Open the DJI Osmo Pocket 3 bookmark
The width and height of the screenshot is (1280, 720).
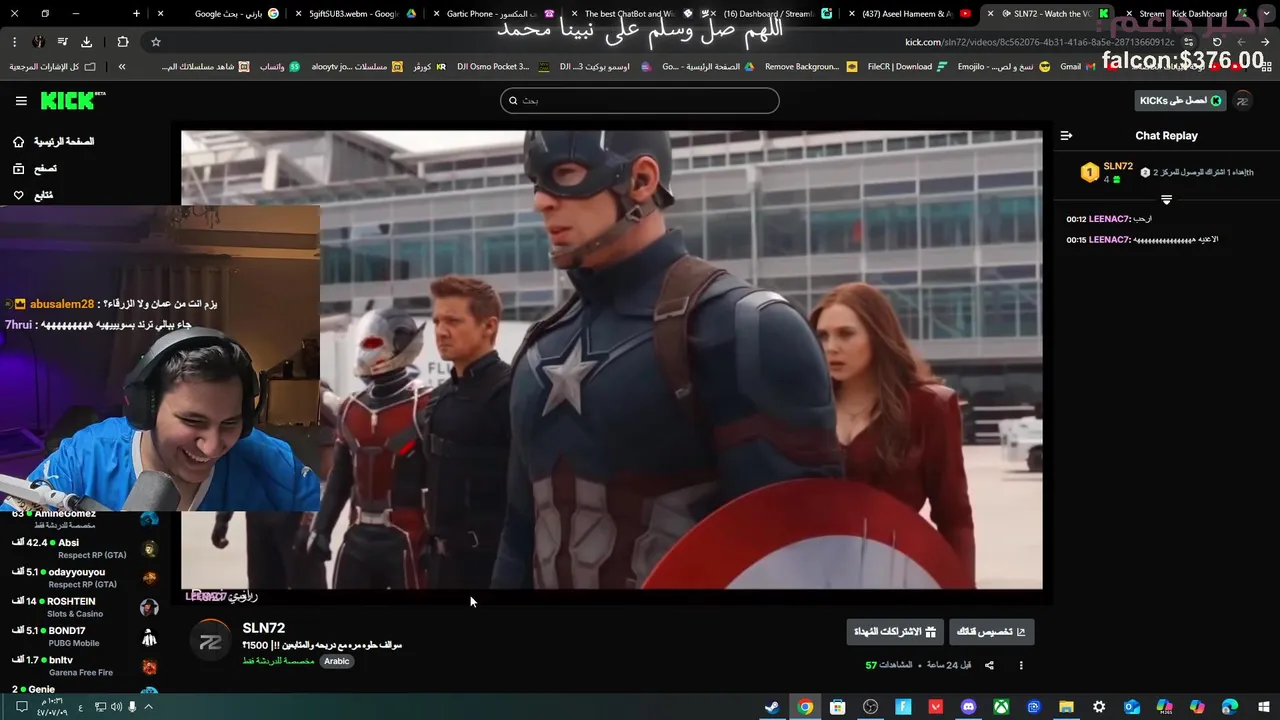[x=501, y=67]
